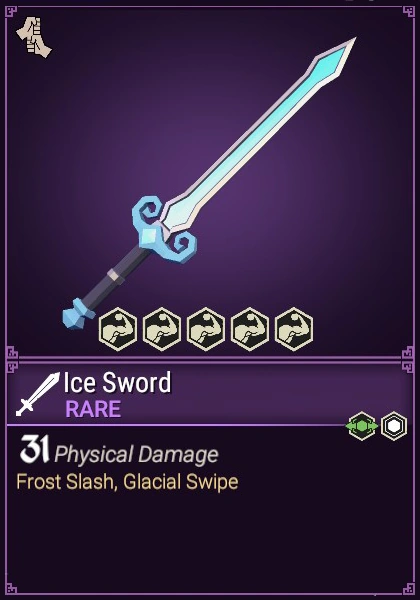This screenshot has height=600, width=420.
Task: Click the white hexagon slot icon
Action: pos(394,426)
